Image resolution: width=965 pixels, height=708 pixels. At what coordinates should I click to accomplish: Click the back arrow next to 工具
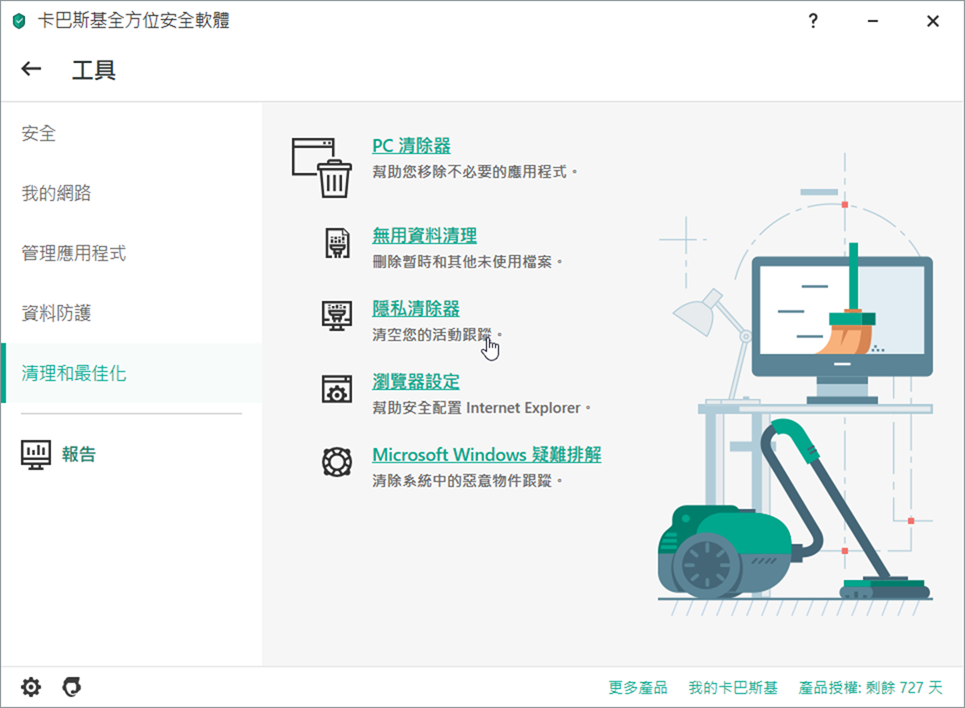[32, 69]
